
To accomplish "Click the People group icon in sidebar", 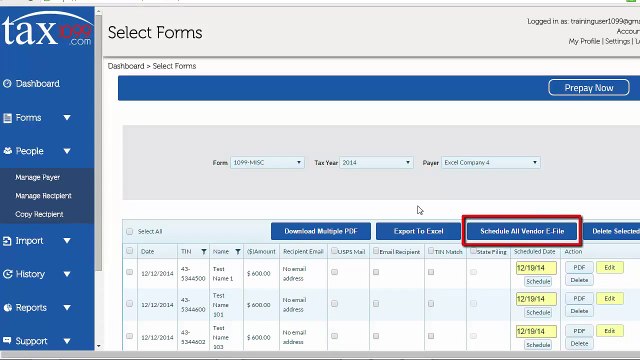I will click(7, 151).
